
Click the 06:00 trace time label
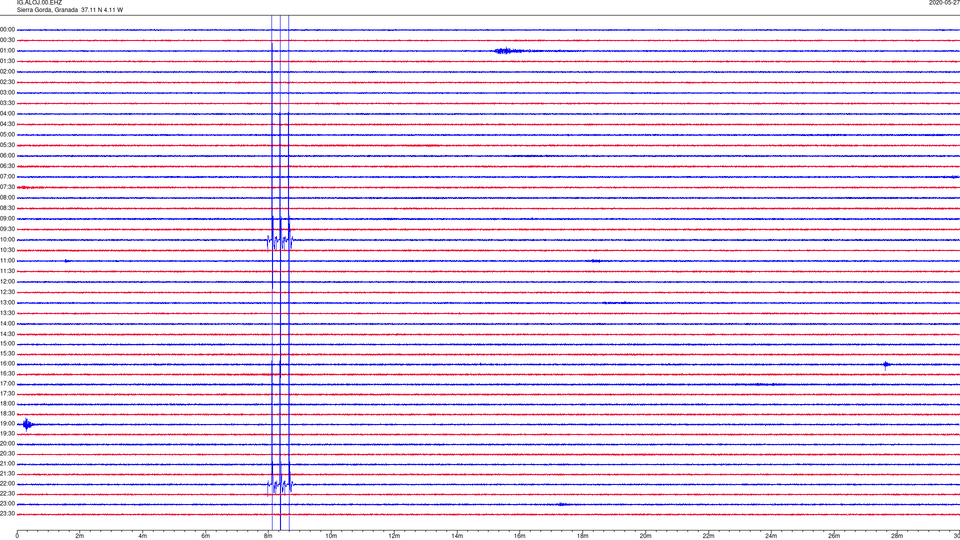(x=7, y=156)
